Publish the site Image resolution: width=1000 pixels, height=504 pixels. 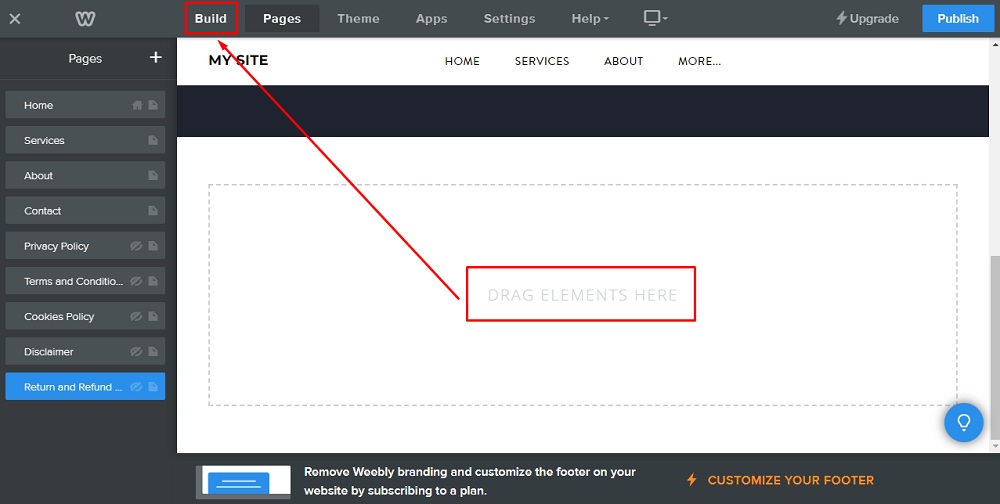point(958,19)
